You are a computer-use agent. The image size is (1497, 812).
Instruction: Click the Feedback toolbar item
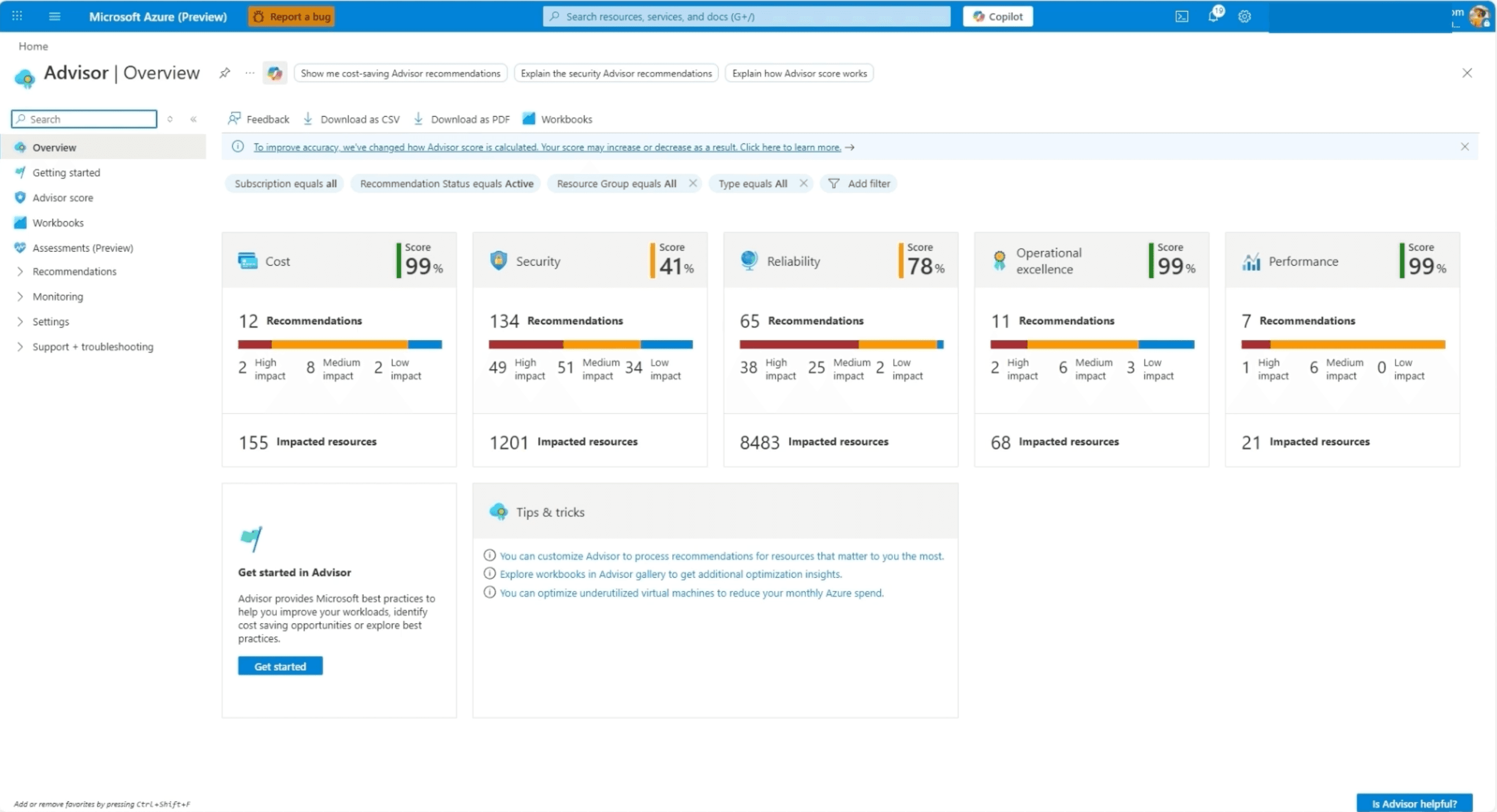coord(258,119)
